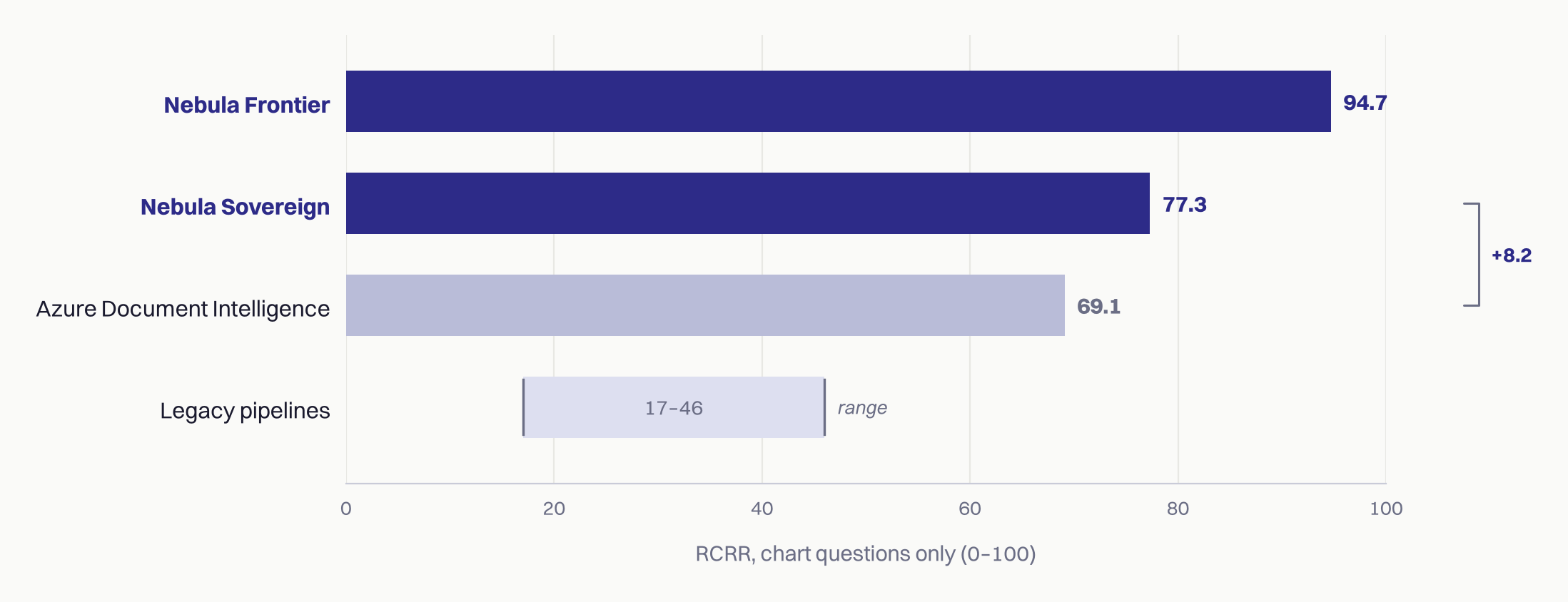The height and width of the screenshot is (602, 1568).
Task: Click the 77.3 value label
Action: (1185, 205)
